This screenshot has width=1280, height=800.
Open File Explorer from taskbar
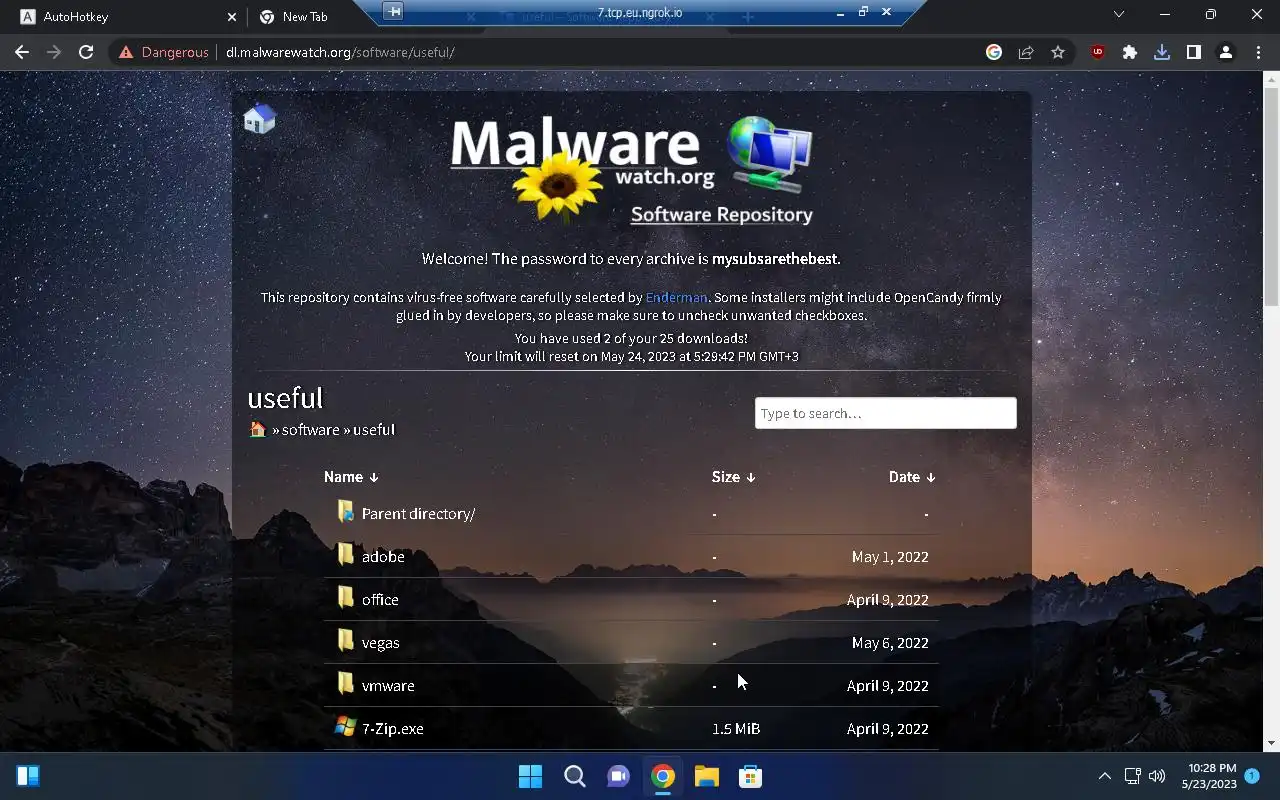706,776
